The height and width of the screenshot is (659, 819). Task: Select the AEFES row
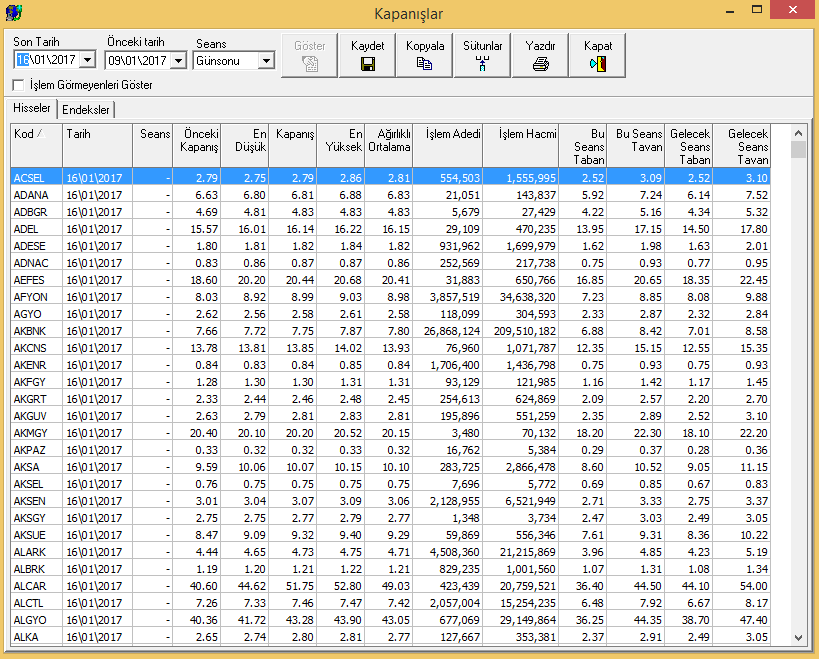click(x=391, y=280)
